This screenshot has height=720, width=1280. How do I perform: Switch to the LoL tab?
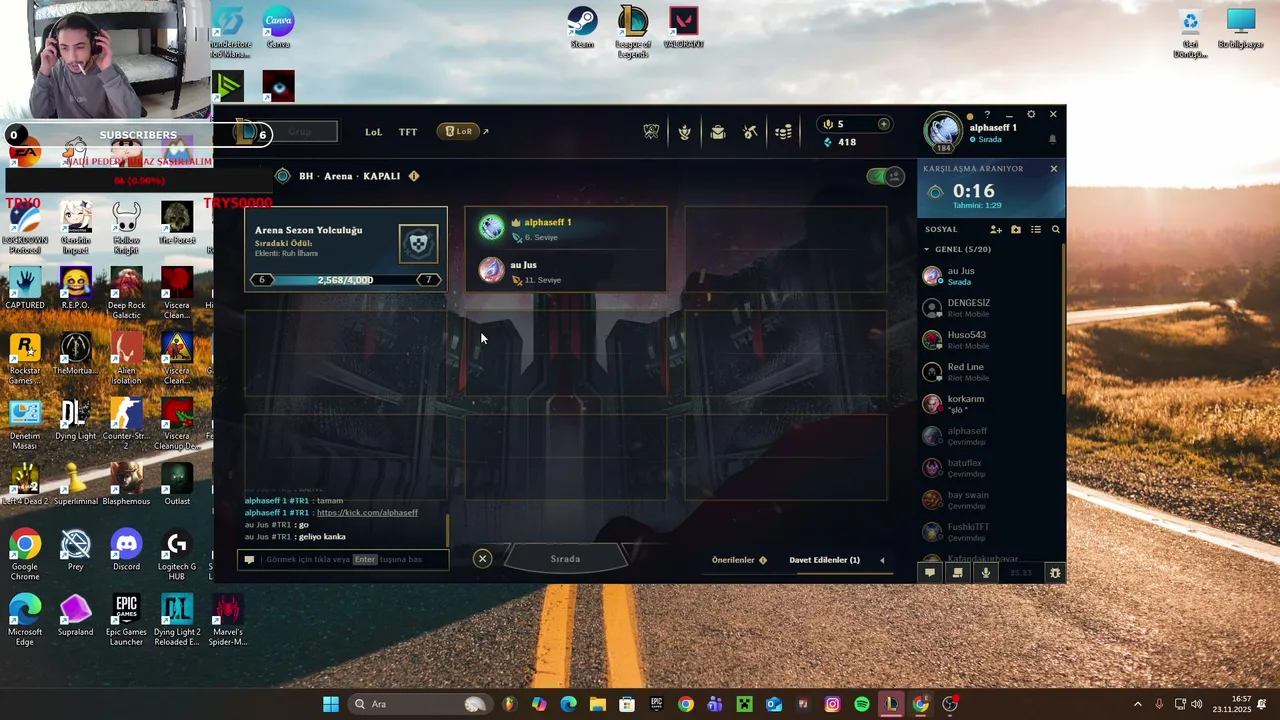coord(373,132)
